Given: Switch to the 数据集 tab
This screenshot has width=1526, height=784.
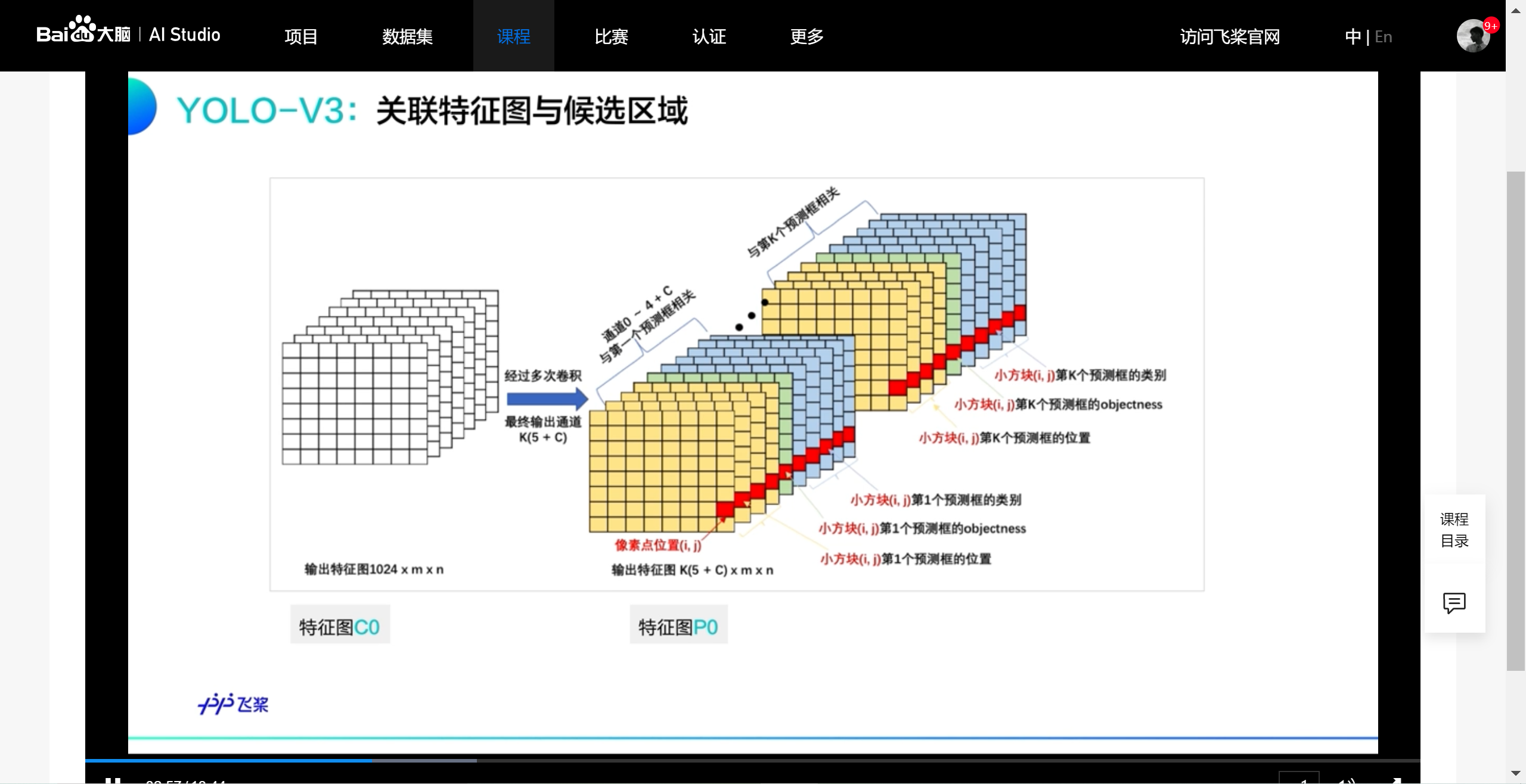Looking at the screenshot, I should tap(408, 36).
